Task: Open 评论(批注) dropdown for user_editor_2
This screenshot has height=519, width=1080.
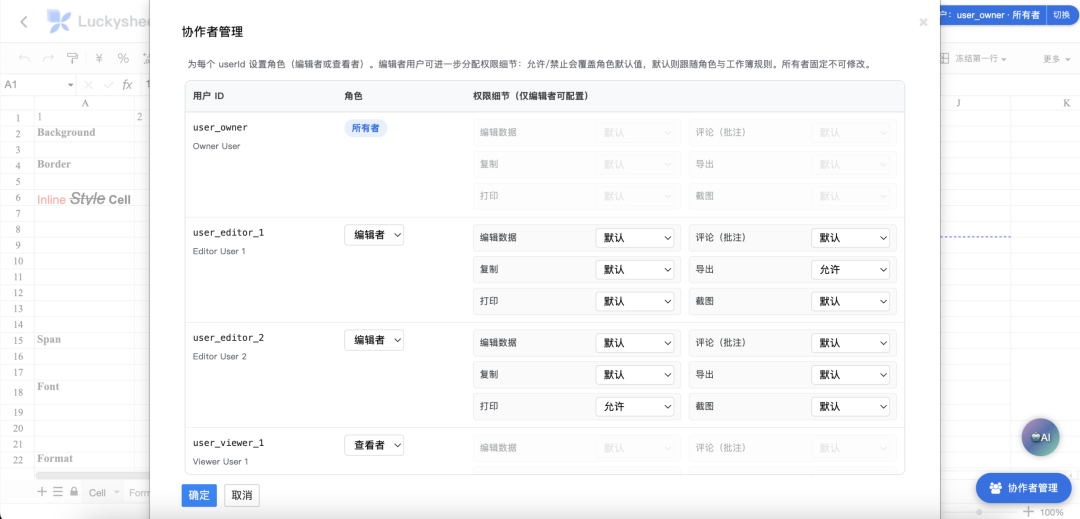Action: (x=850, y=343)
